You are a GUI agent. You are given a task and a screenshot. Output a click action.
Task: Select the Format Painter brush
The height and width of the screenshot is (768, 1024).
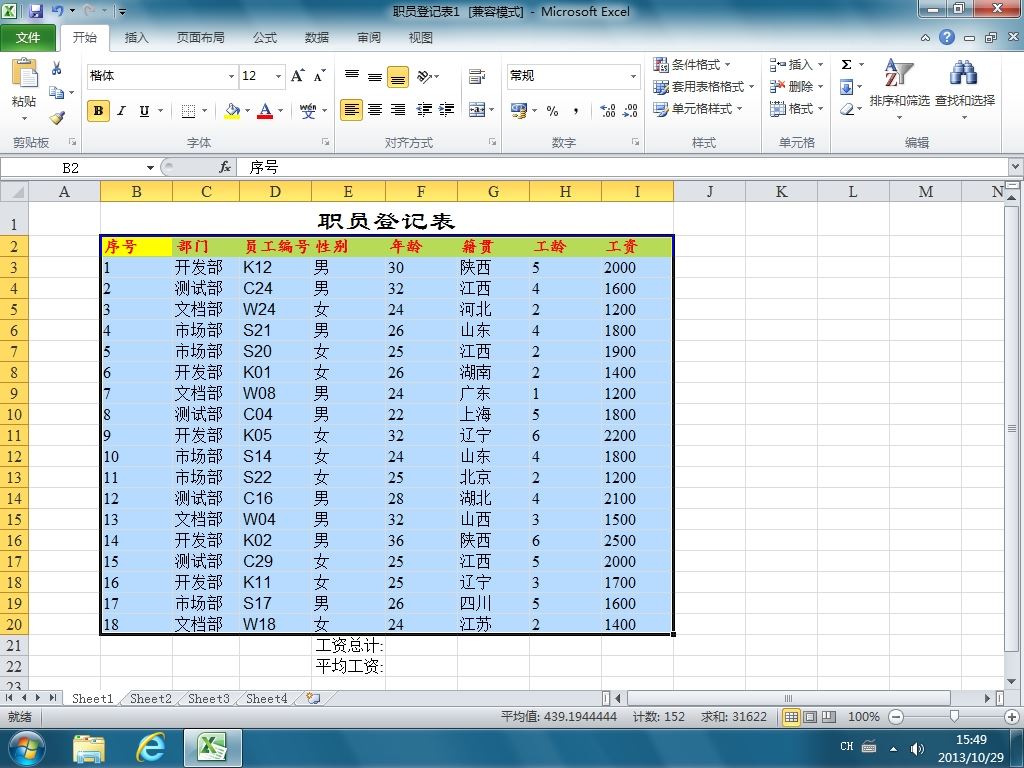click(57, 118)
